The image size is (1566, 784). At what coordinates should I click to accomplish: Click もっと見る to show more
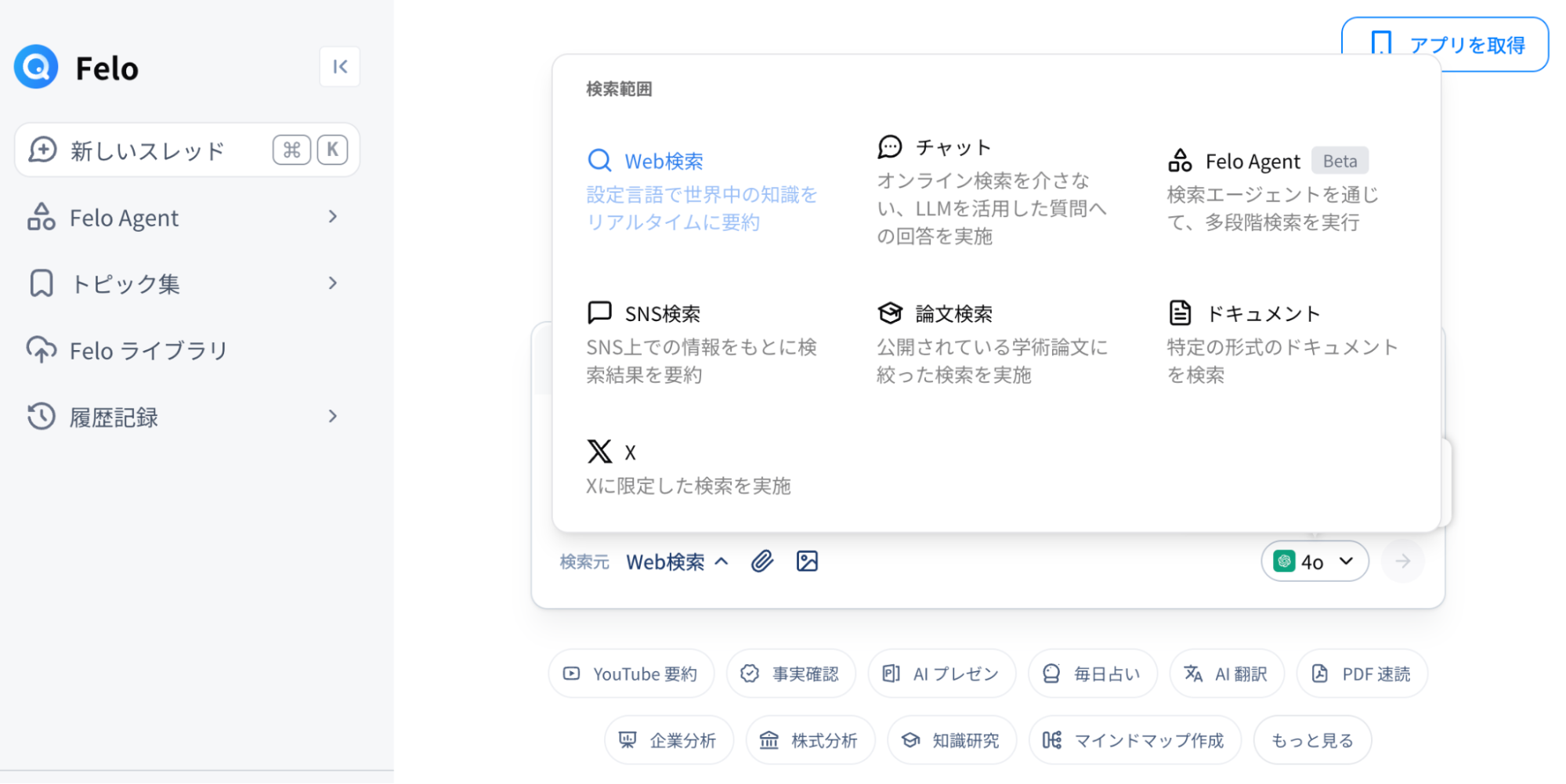click(x=1312, y=740)
